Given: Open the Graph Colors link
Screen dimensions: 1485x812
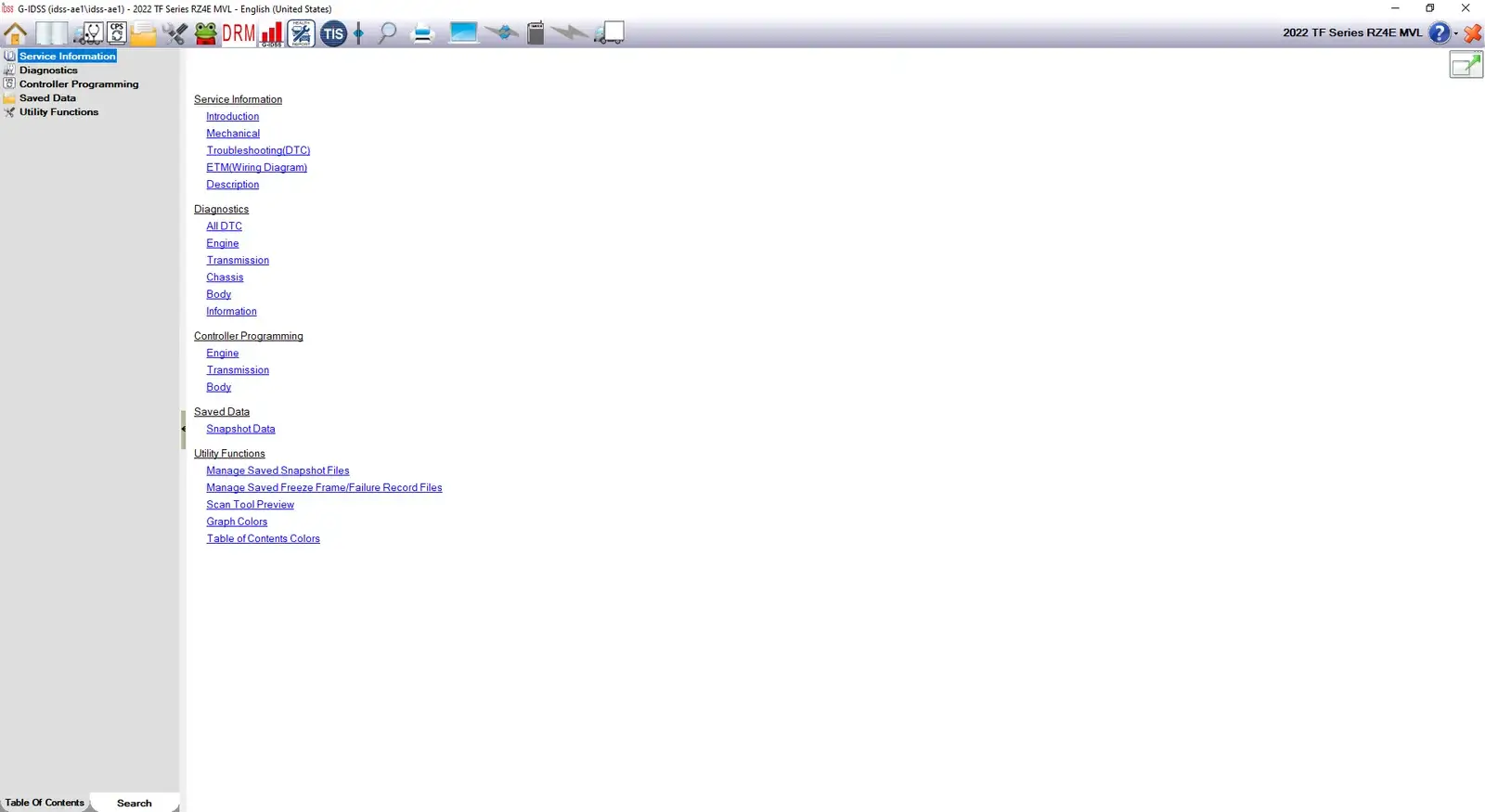Looking at the screenshot, I should pyautogui.click(x=237, y=522).
